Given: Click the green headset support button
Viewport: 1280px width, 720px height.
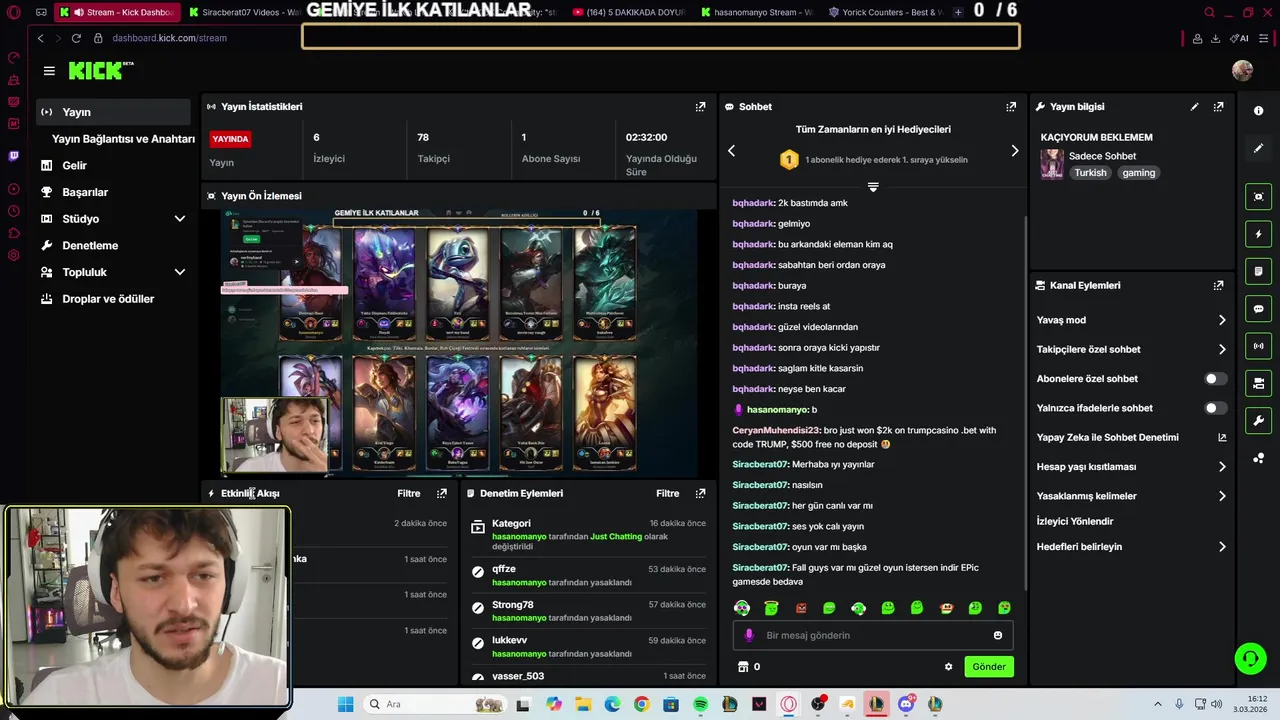Looking at the screenshot, I should click(1250, 658).
